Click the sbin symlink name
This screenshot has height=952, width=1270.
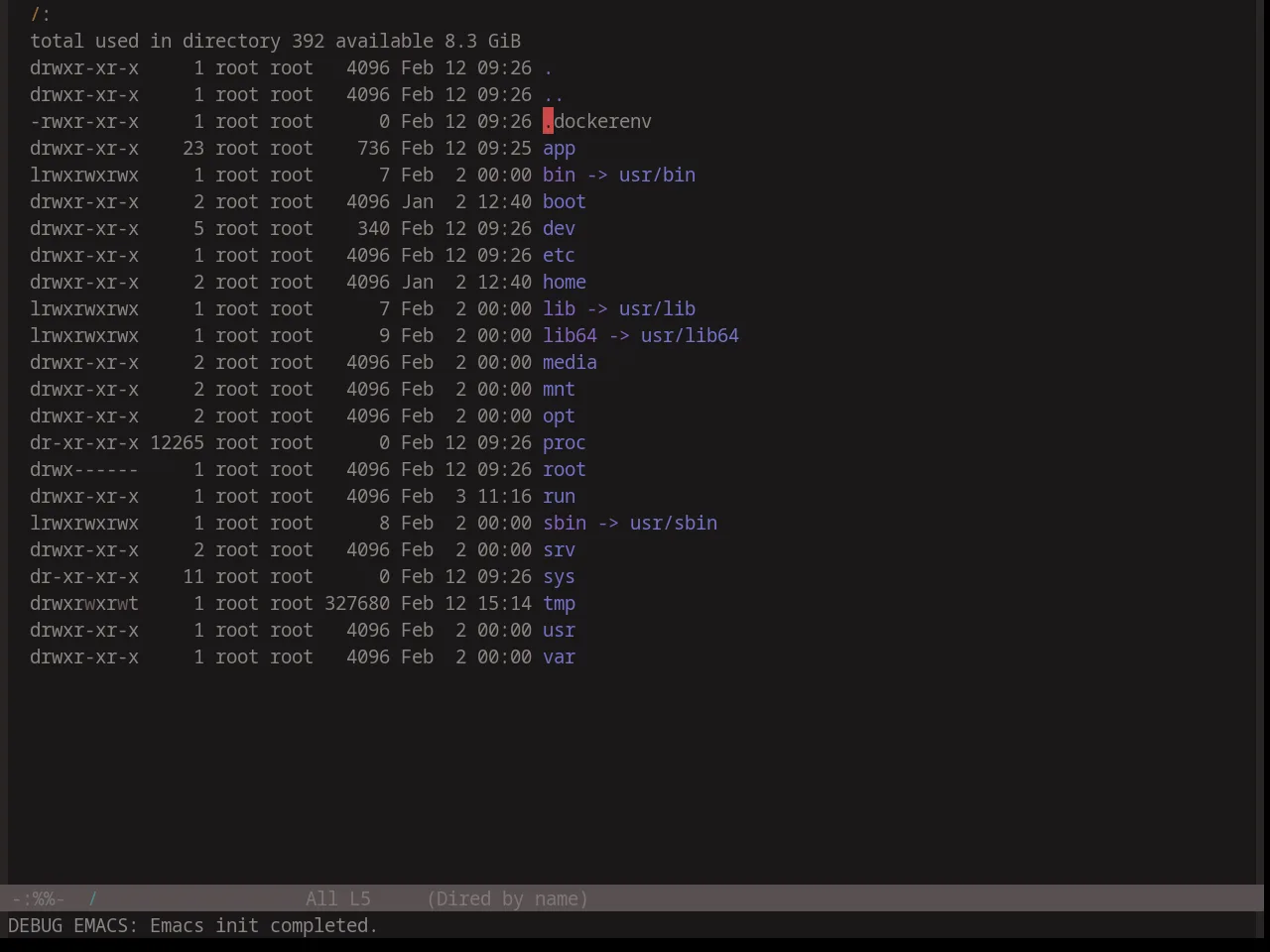(565, 523)
